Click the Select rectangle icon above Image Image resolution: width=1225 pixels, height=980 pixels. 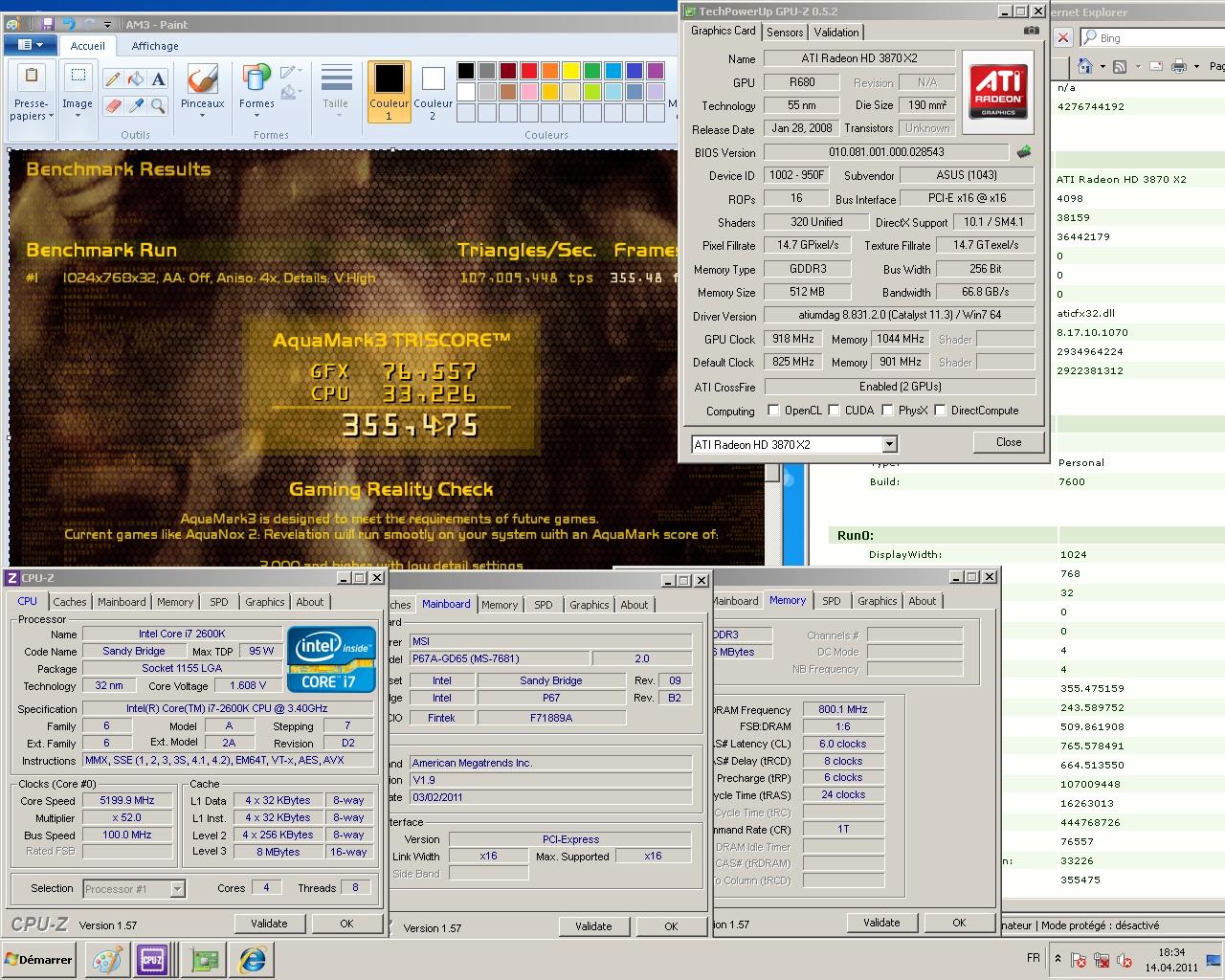click(78, 78)
